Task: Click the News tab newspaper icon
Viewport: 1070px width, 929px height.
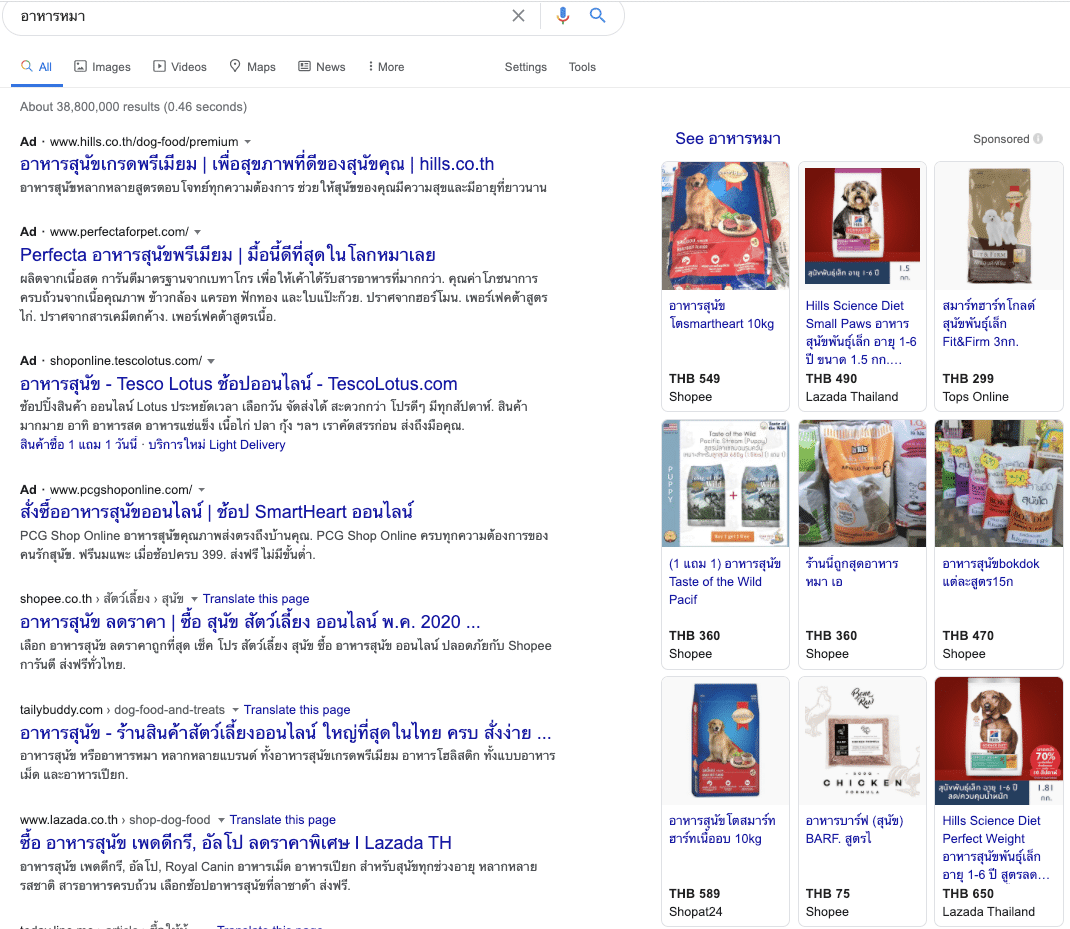Action: tap(304, 66)
